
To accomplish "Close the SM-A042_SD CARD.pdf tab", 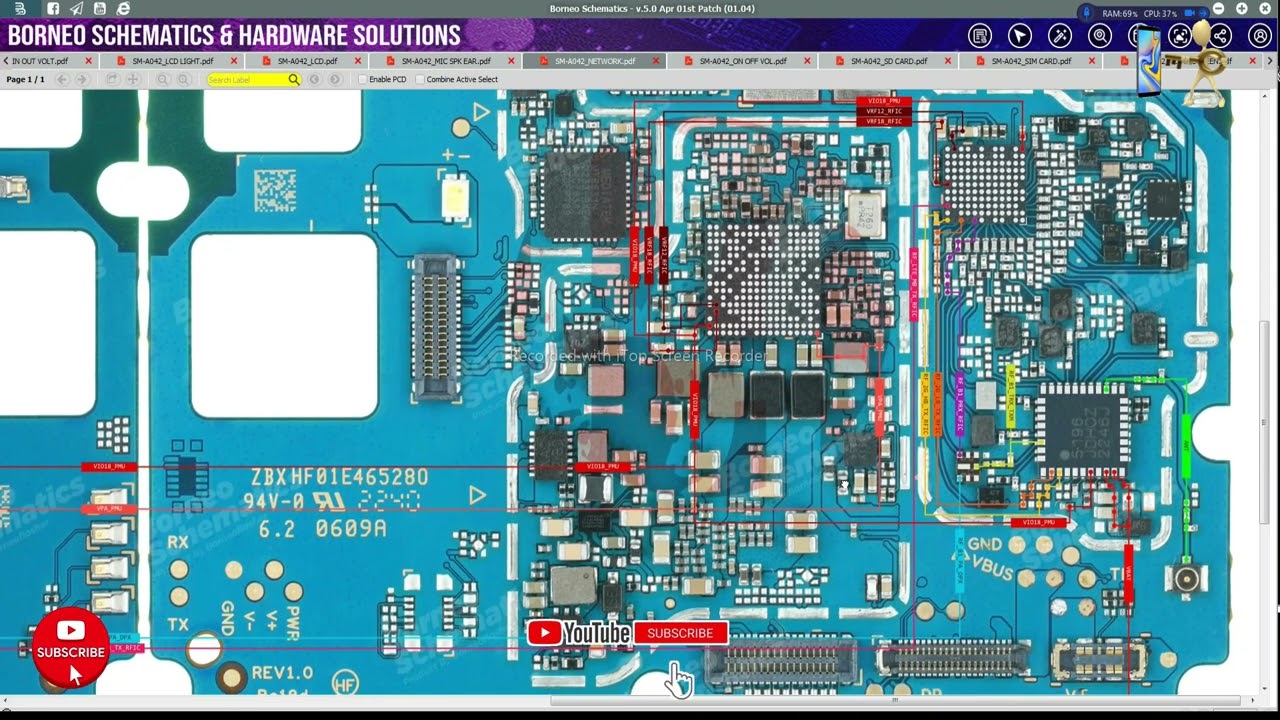I will pyautogui.click(x=948, y=61).
